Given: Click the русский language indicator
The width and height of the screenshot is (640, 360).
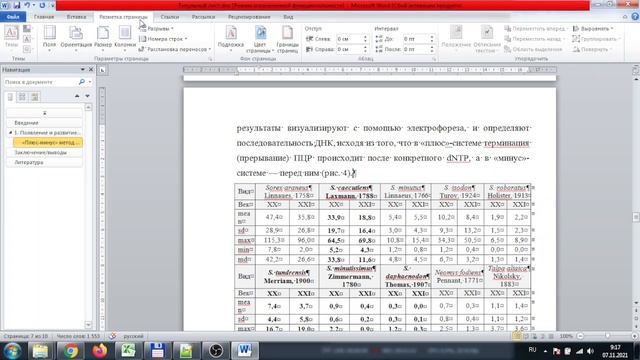Looking at the screenshot, I should pyautogui.click(x=133, y=336).
